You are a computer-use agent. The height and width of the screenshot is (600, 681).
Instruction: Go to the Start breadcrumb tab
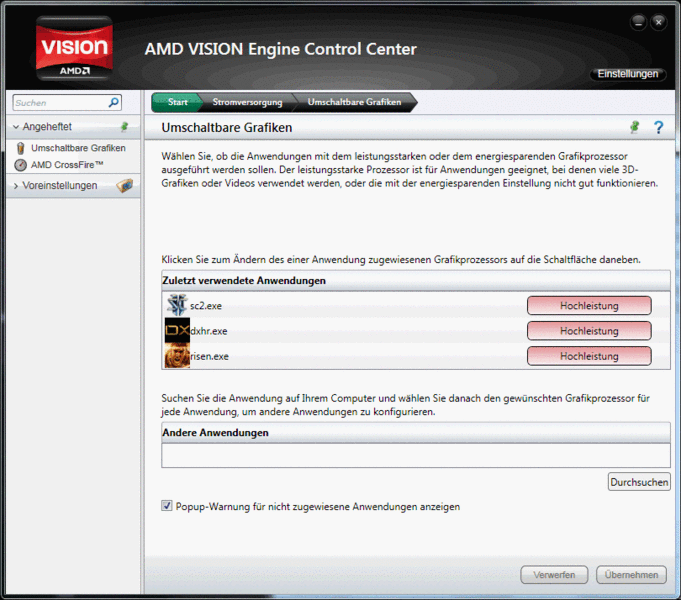(x=177, y=102)
